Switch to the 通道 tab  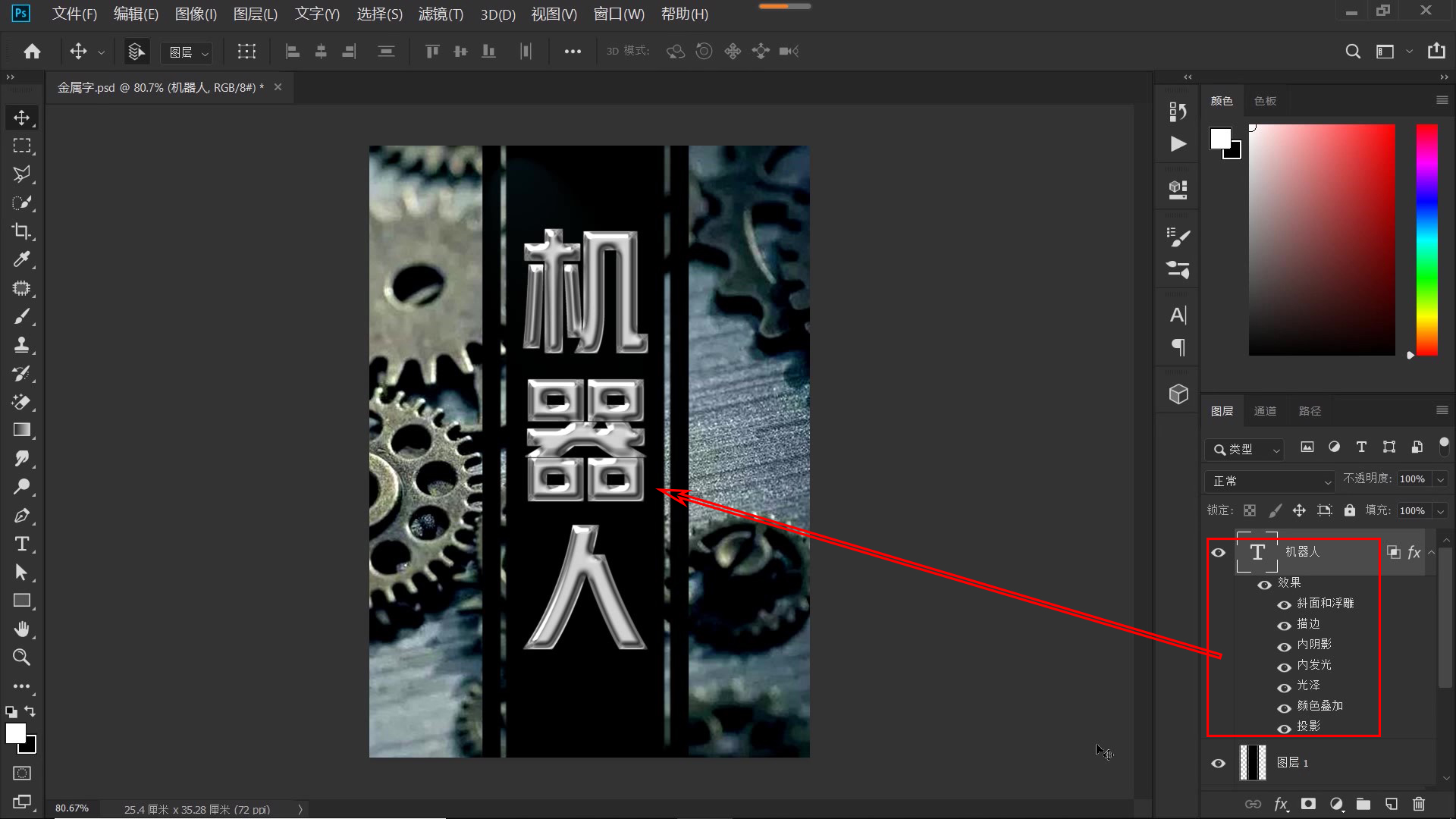pos(1265,410)
